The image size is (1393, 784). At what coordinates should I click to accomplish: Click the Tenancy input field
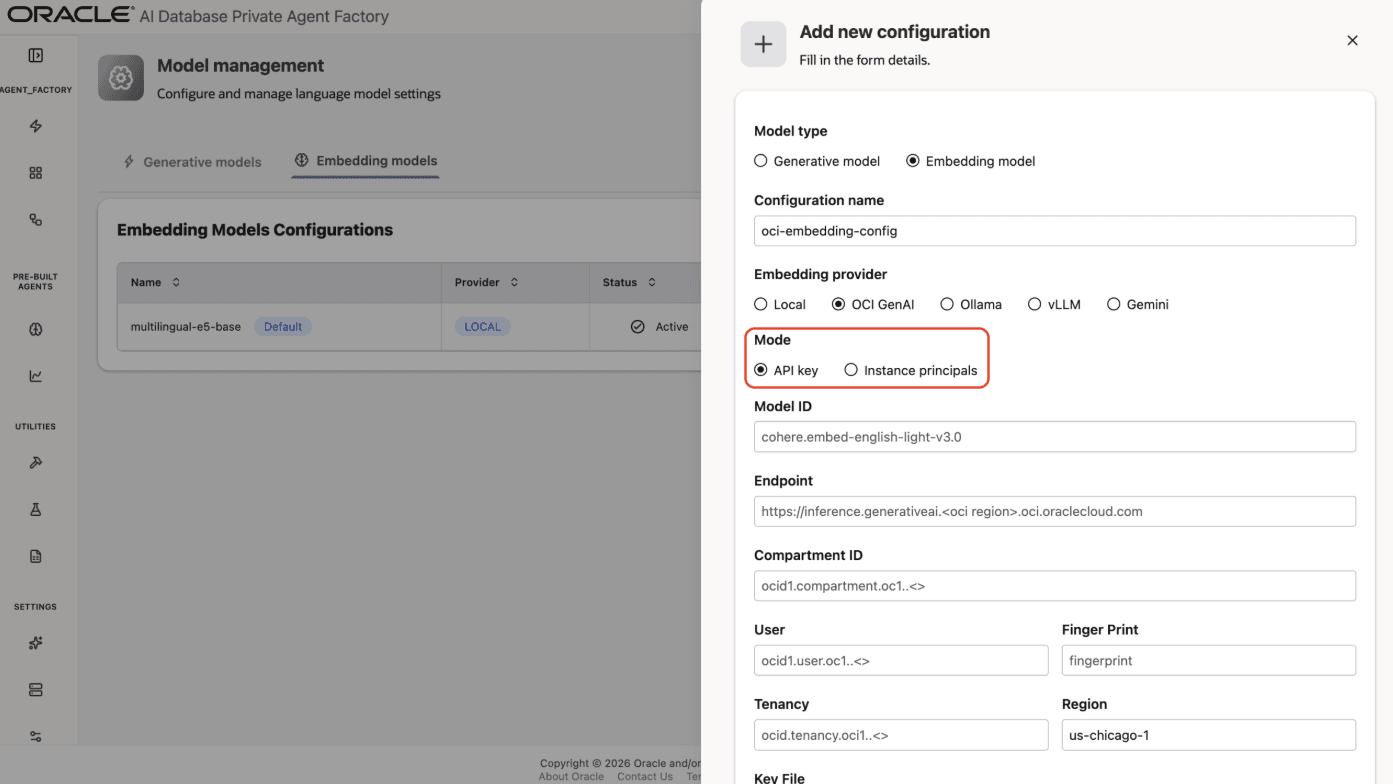tap(901, 735)
